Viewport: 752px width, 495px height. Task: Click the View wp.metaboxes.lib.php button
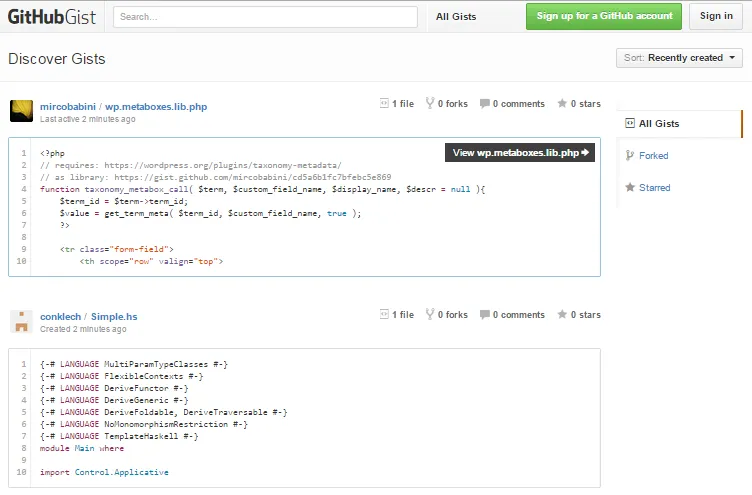(x=521, y=153)
